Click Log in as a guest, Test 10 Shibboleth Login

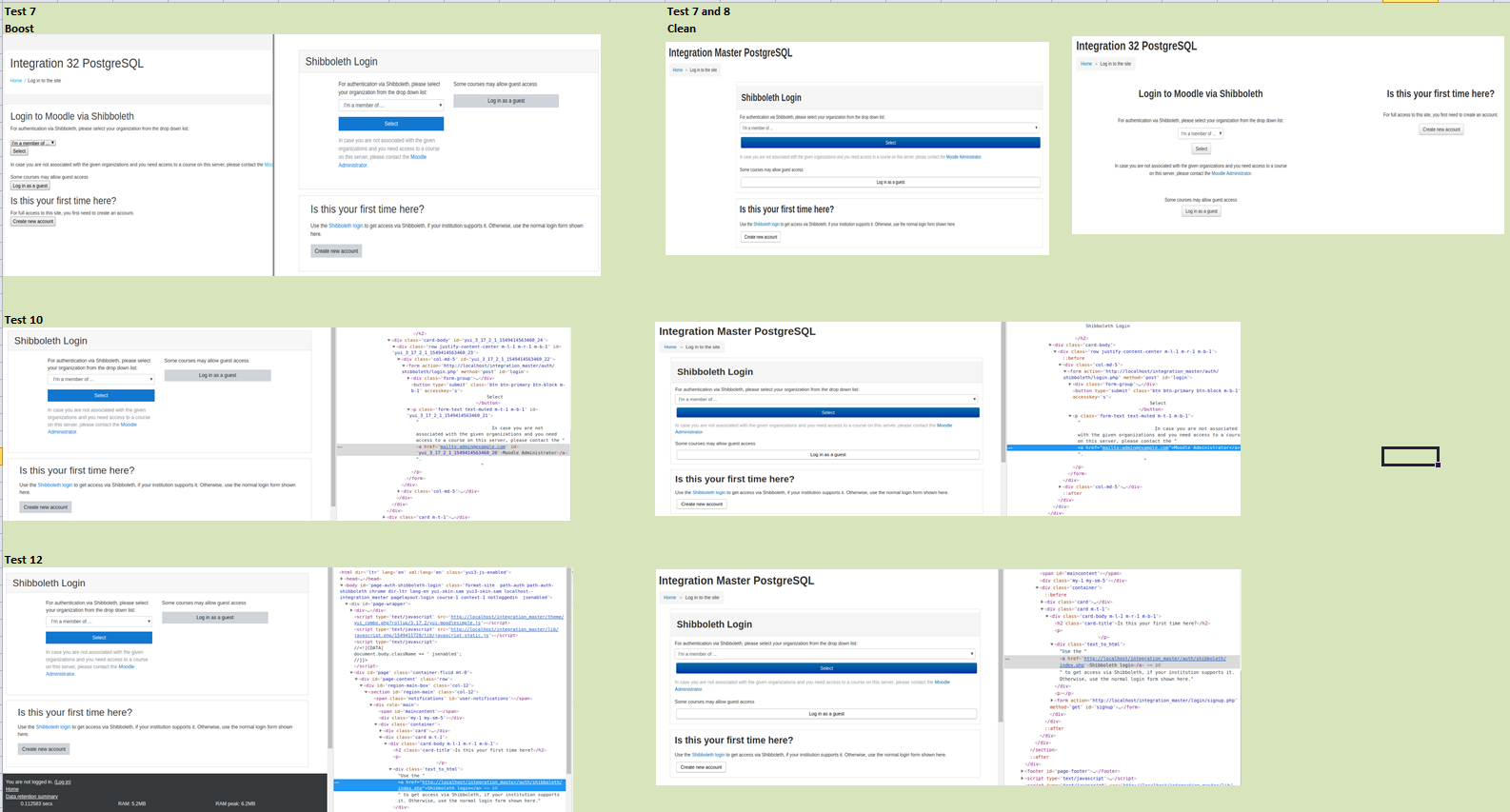point(217,375)
